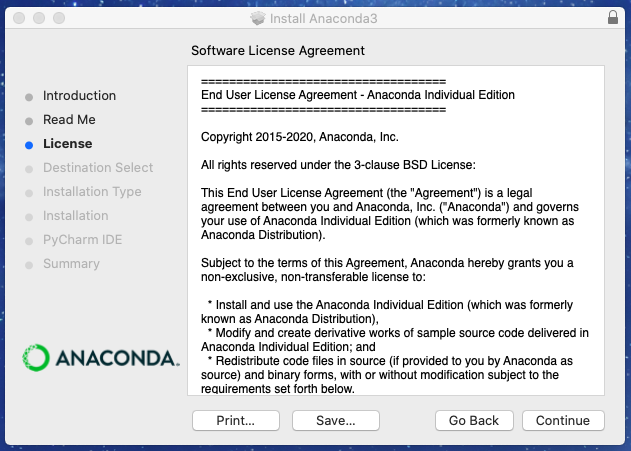Click the Anaconda logo in the sidebar
This screenshot has width=631, height=451.
pyautogui.click(x=101, y=357)
